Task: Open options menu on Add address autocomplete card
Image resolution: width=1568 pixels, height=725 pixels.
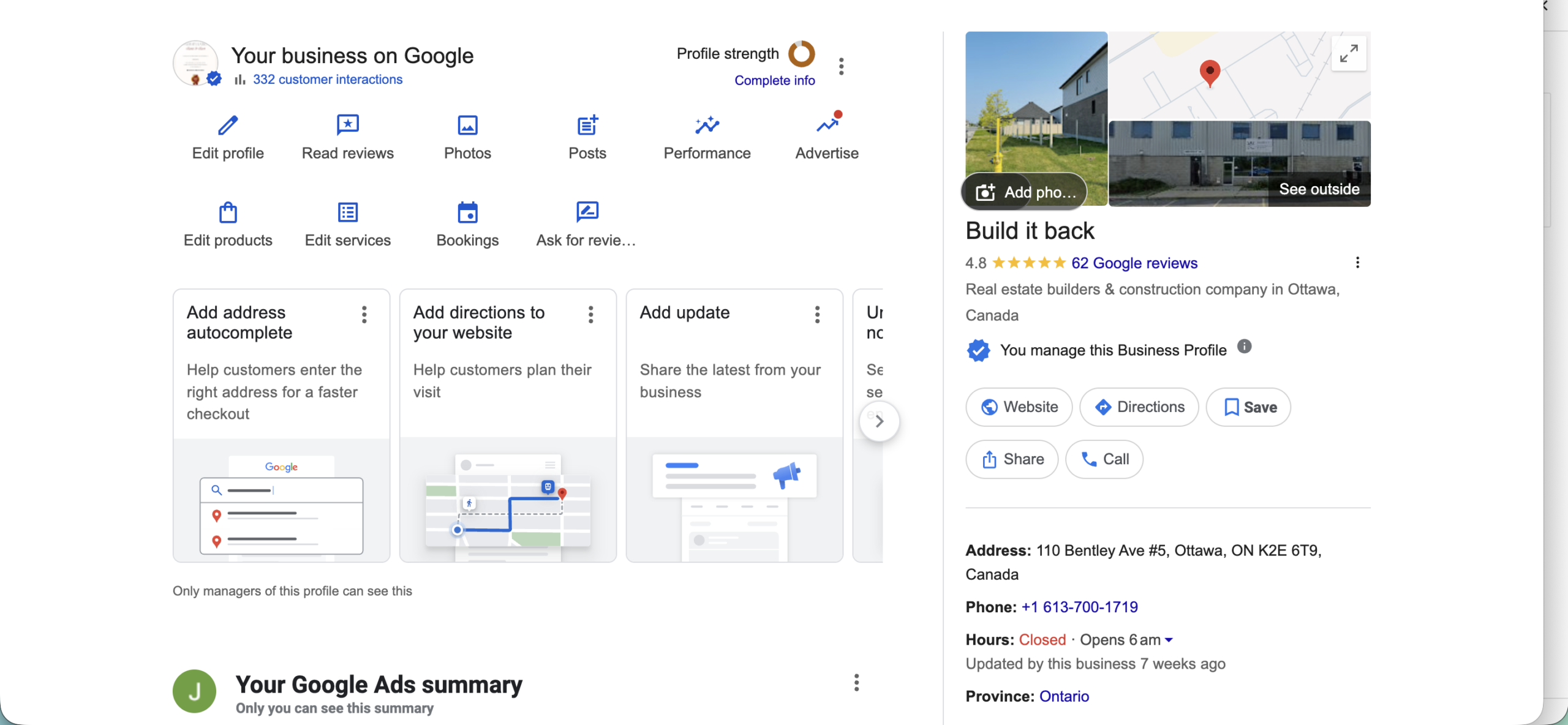Action: 364,314
